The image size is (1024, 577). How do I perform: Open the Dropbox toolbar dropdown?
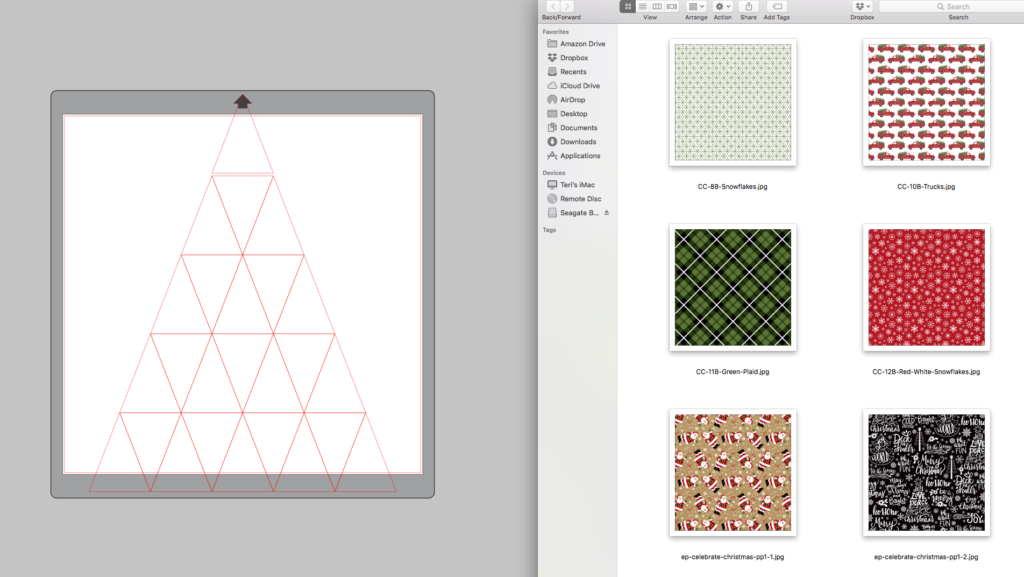point(862,6)
